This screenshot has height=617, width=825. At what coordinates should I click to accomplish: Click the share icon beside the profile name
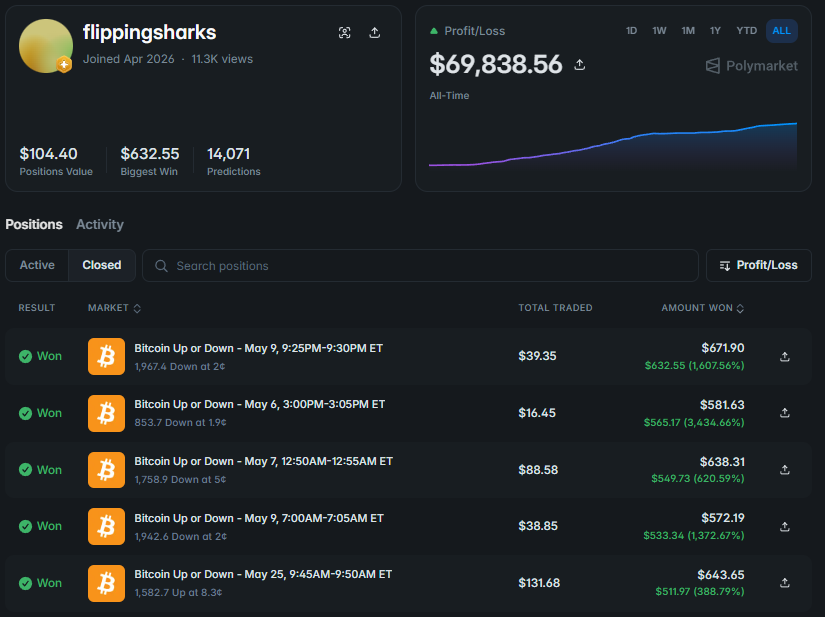[x=375, y=33]
